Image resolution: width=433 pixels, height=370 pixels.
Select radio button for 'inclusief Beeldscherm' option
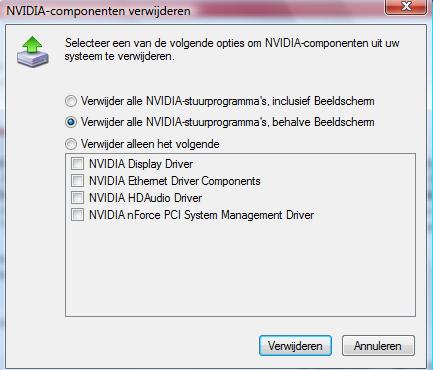coord(71,101)
